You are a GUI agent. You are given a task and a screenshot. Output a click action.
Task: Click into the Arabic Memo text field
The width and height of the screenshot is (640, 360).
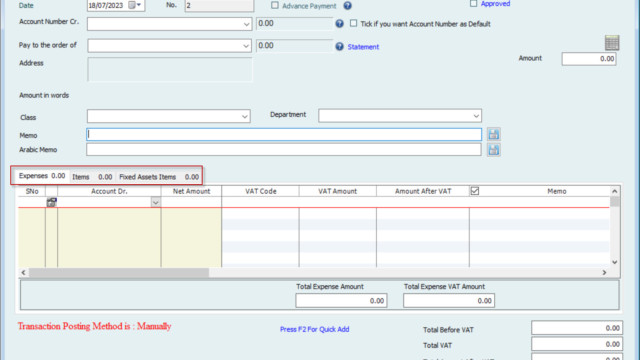pyautogui.click(x=284, y=150)
